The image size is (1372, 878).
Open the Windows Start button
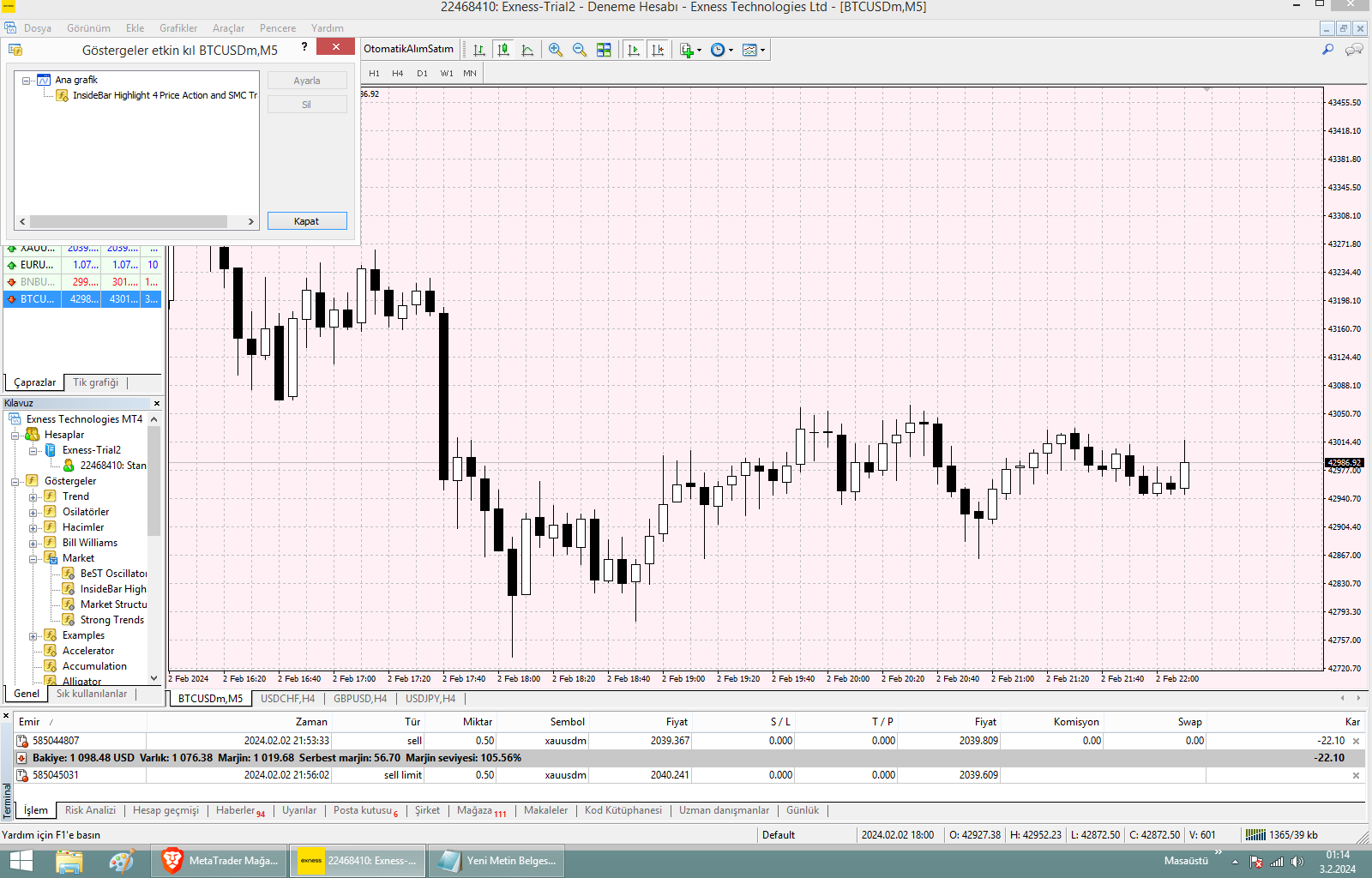21,860
